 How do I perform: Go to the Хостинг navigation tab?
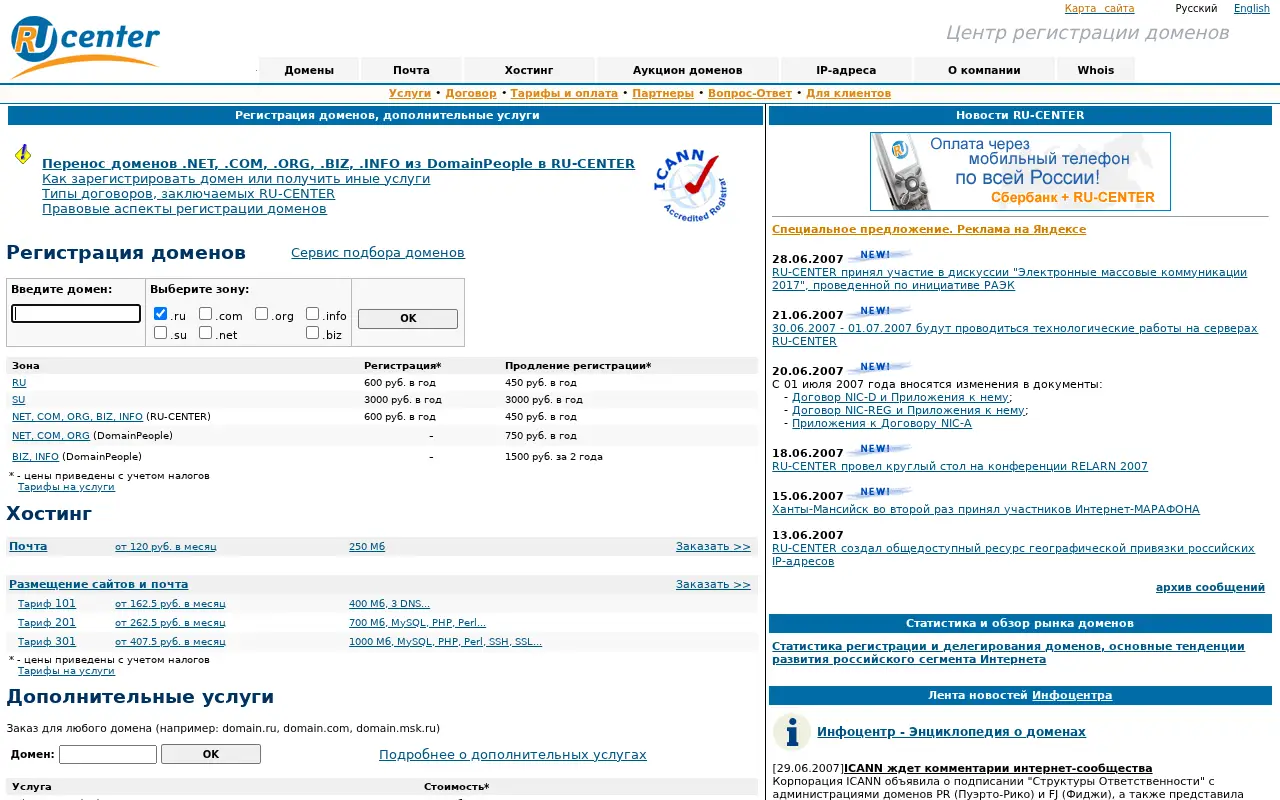(529, 70)
